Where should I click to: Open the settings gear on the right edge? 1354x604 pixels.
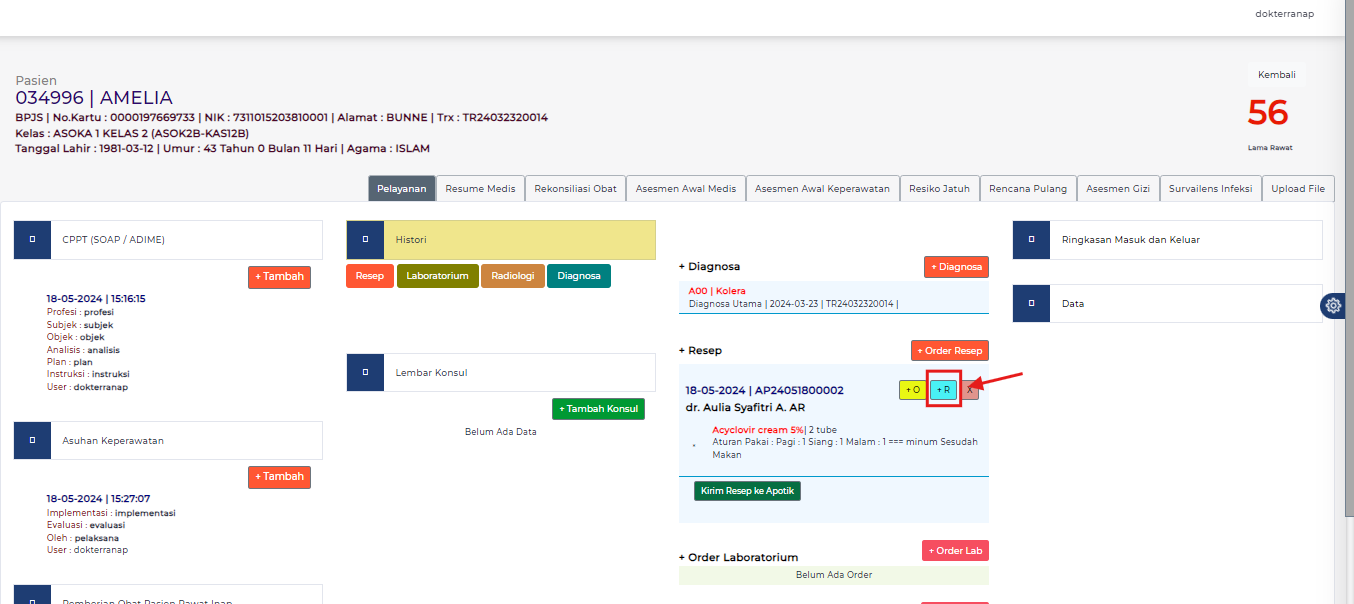(x=1333, y=306)
